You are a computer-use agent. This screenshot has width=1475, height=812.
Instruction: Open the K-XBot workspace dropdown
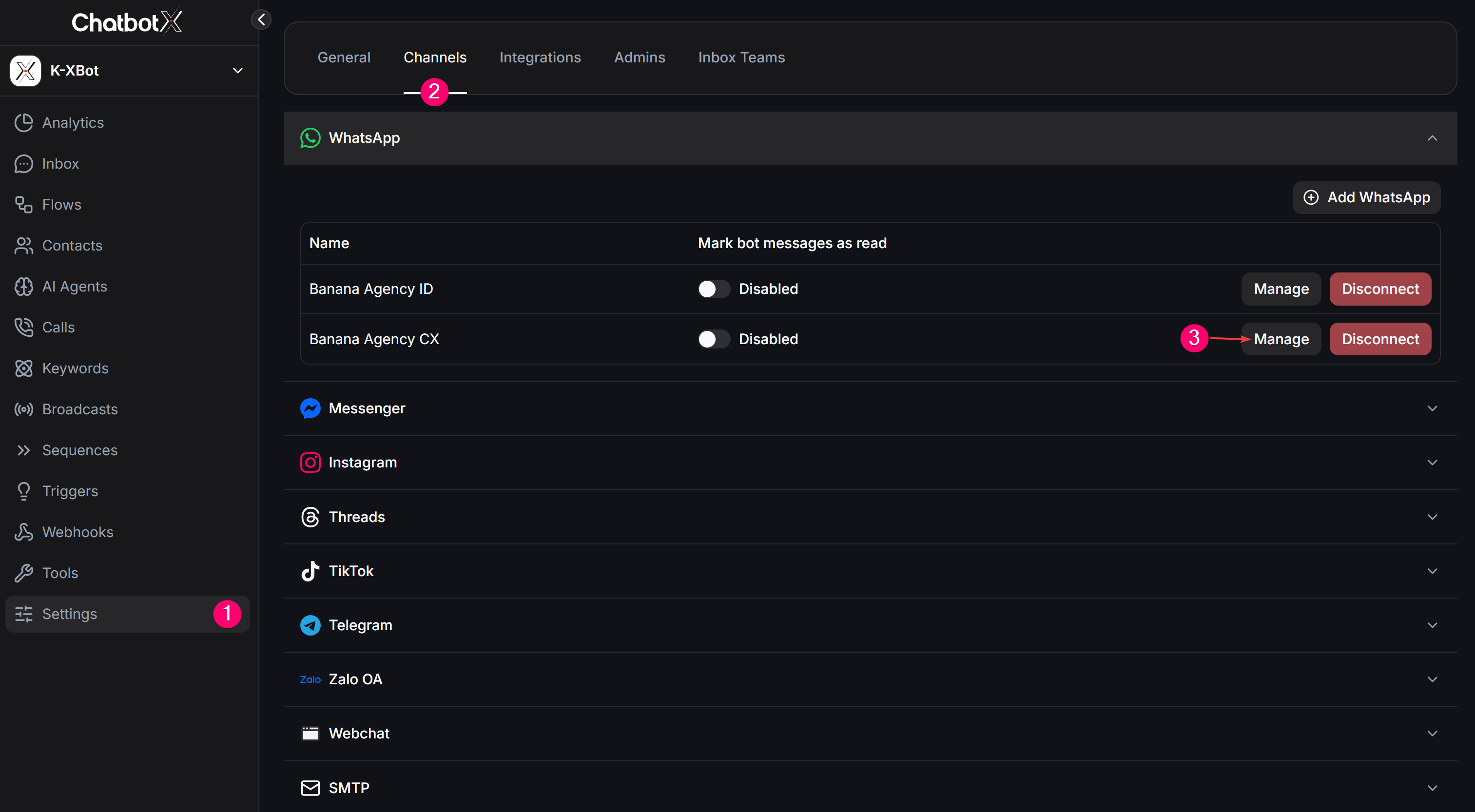(128, 71)
